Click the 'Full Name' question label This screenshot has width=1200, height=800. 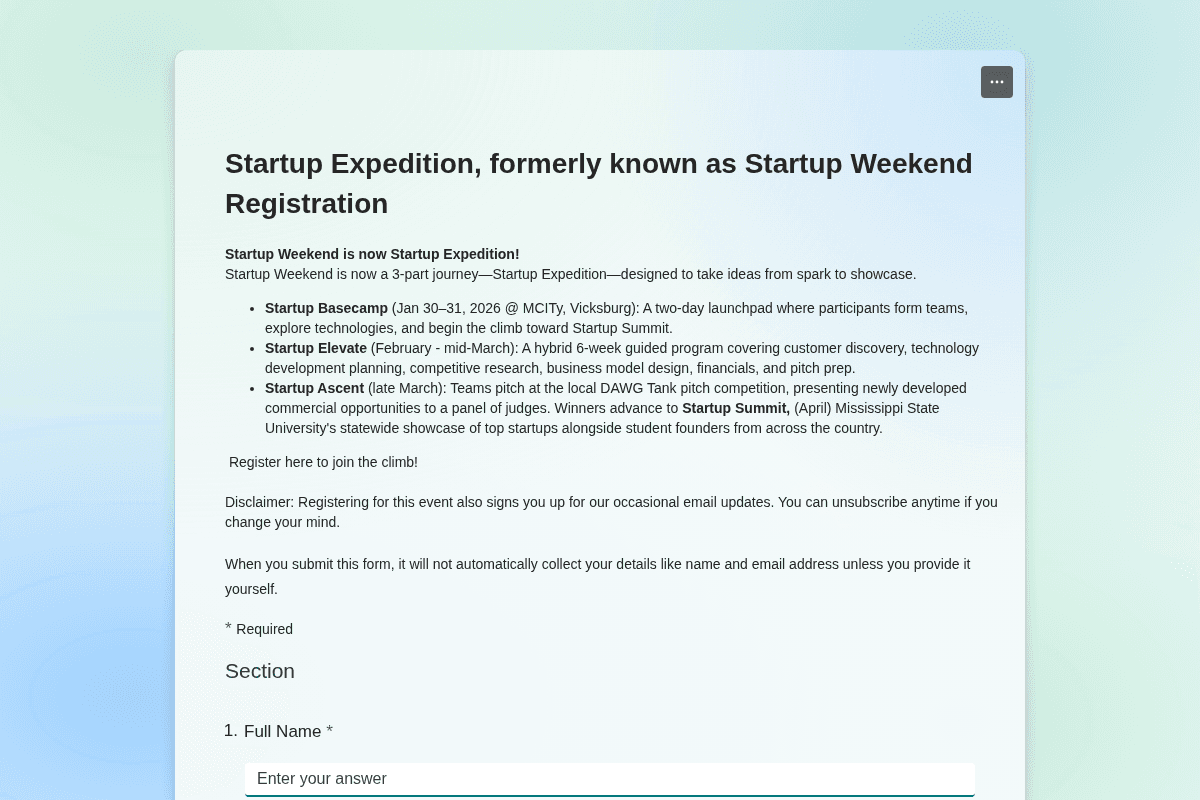point(283,731)
